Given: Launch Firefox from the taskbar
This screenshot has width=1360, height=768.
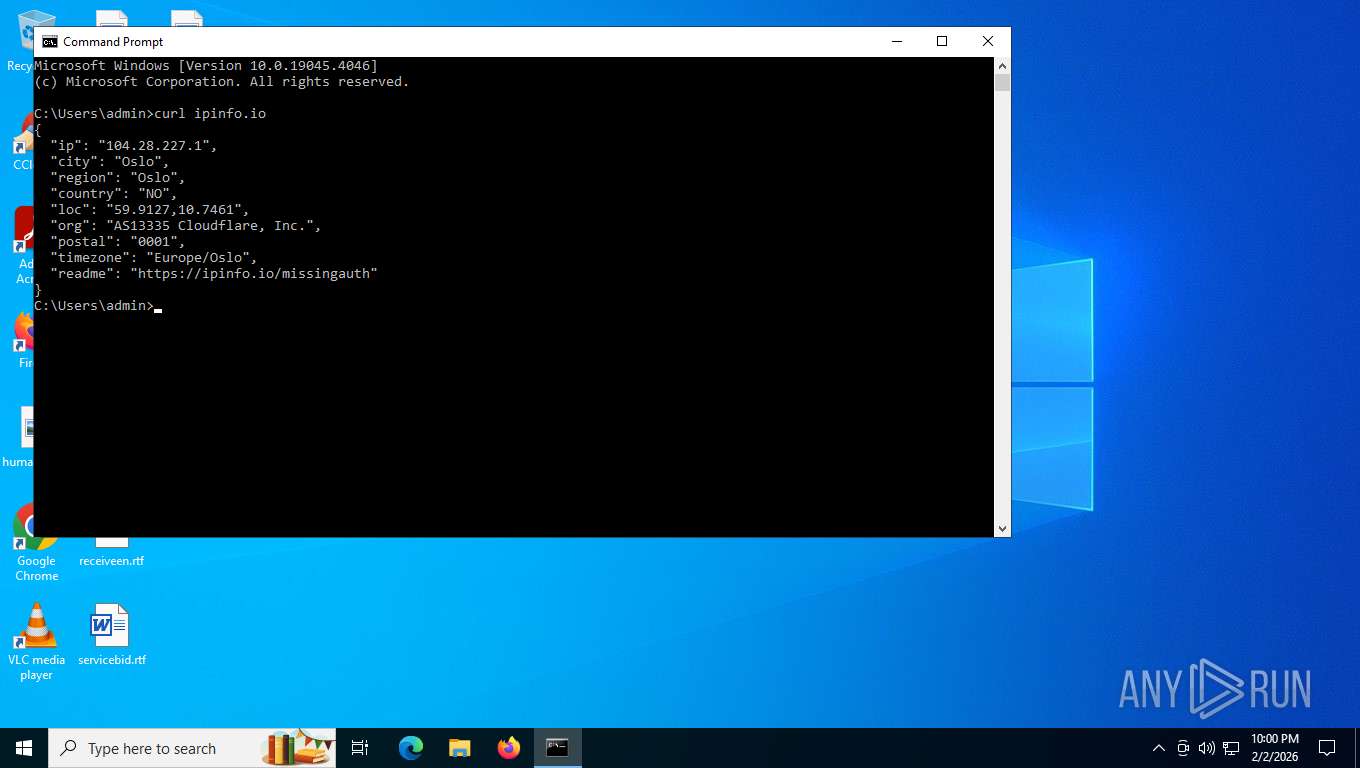Looking at the screenshot, I should click(x=508, y=748).
